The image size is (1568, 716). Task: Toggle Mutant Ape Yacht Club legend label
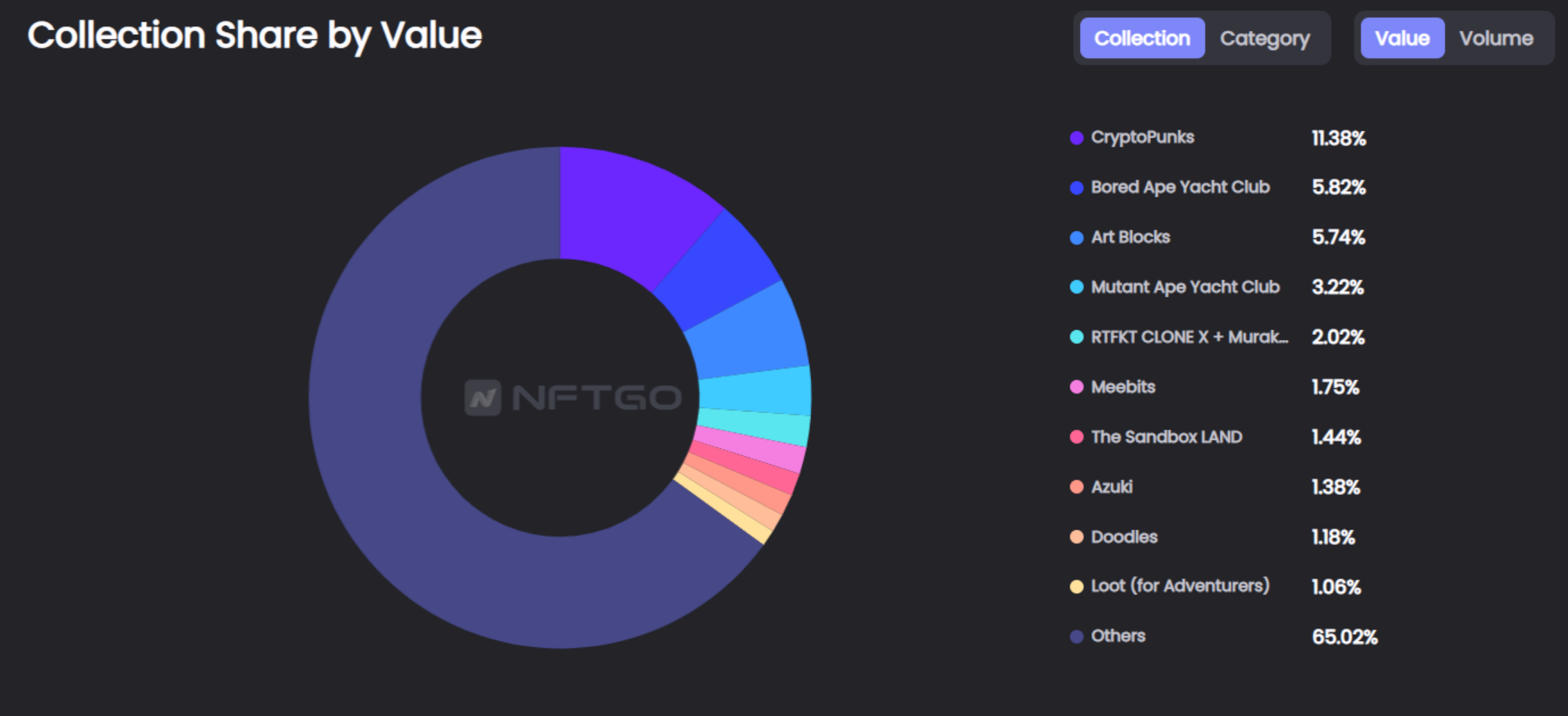click(1185, 287)
